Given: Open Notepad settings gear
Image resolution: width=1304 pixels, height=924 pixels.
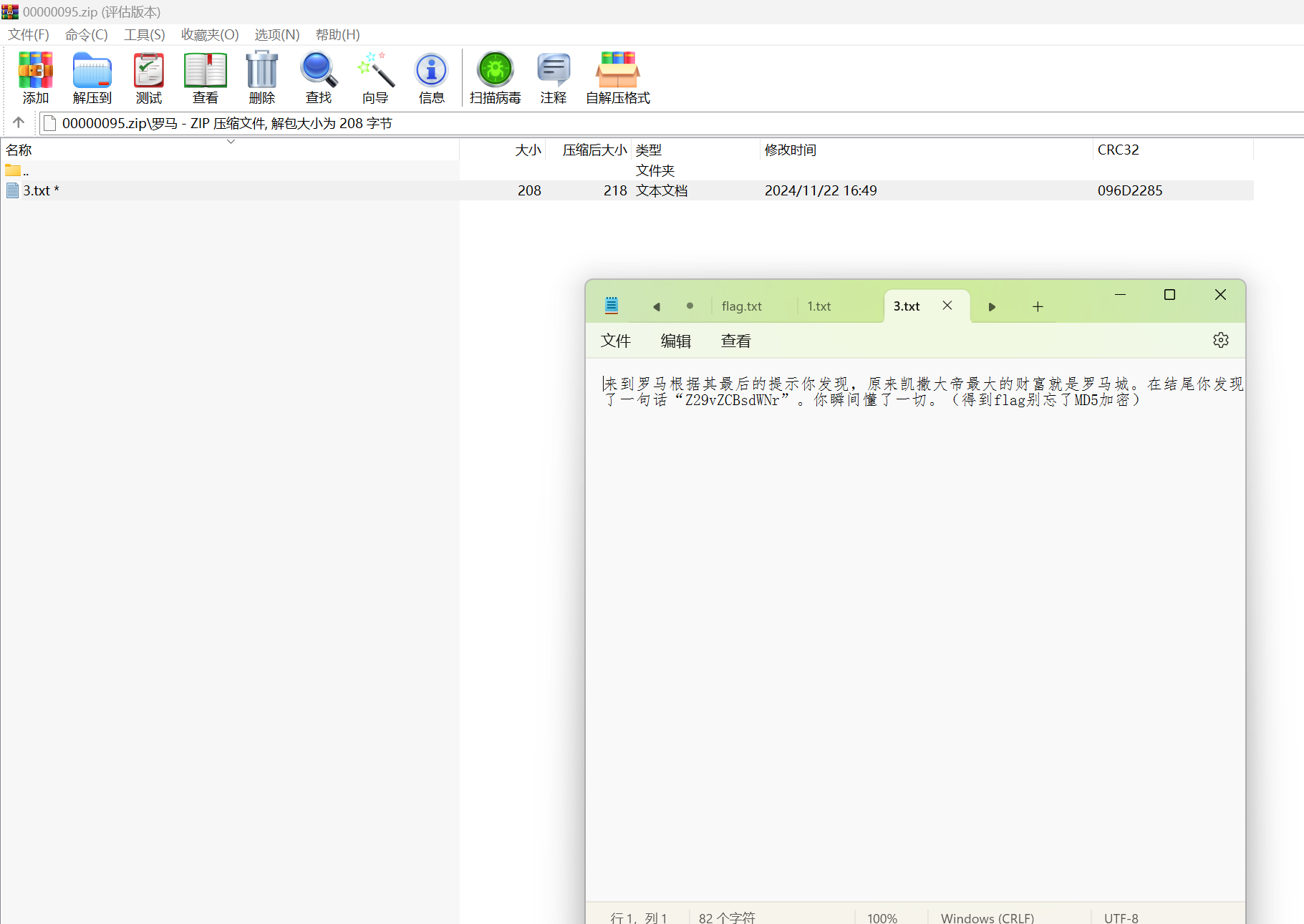Looking at the screenshot, I should pos(1220,340).
